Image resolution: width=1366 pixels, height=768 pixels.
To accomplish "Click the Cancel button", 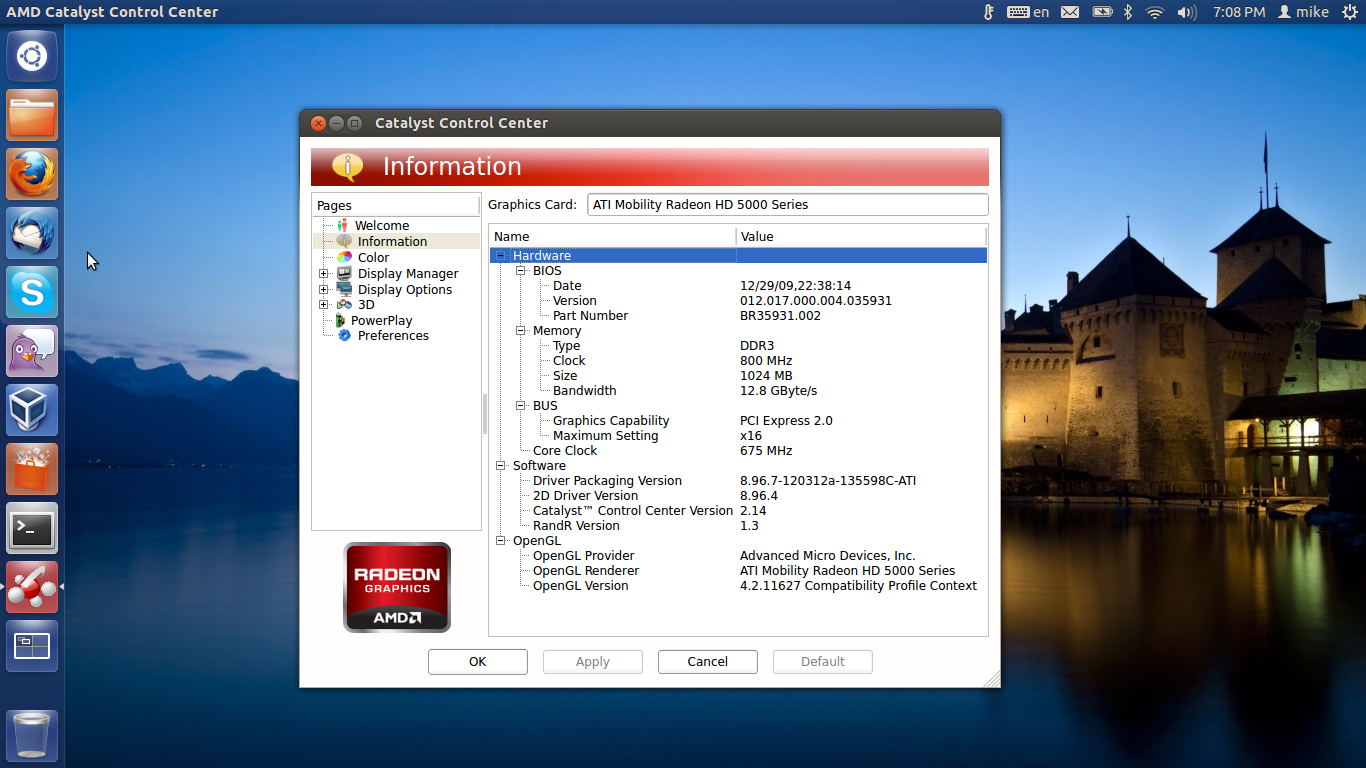I will point(708,662).
